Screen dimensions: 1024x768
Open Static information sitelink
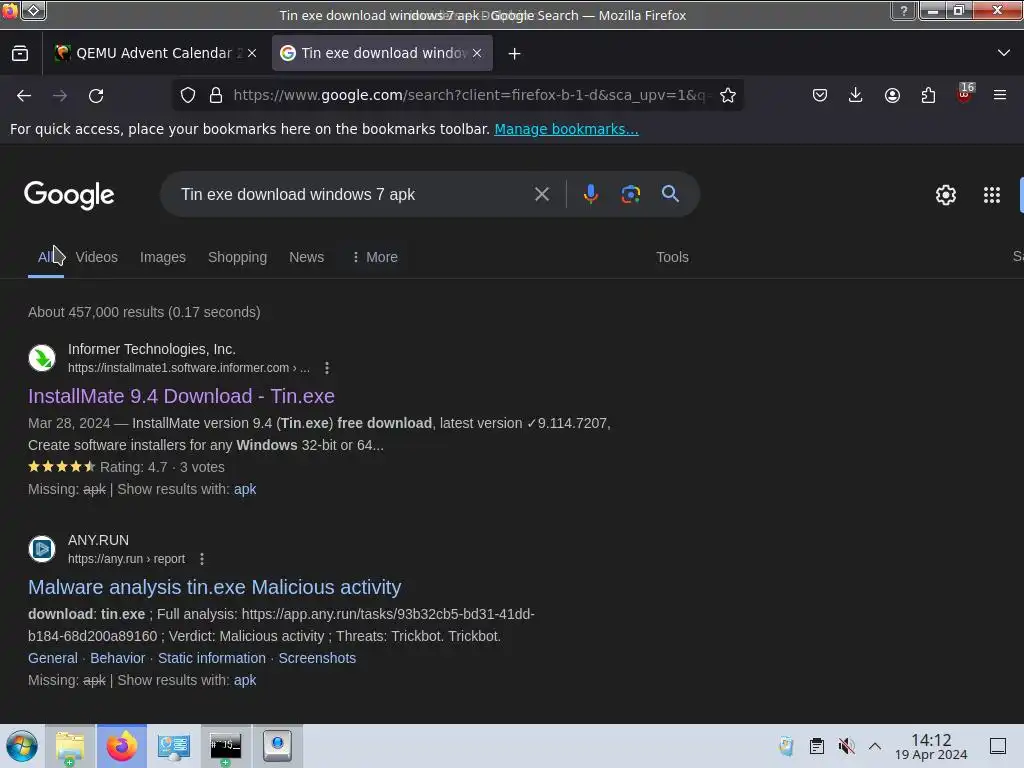pyautogui.click(x=212, y=658)
